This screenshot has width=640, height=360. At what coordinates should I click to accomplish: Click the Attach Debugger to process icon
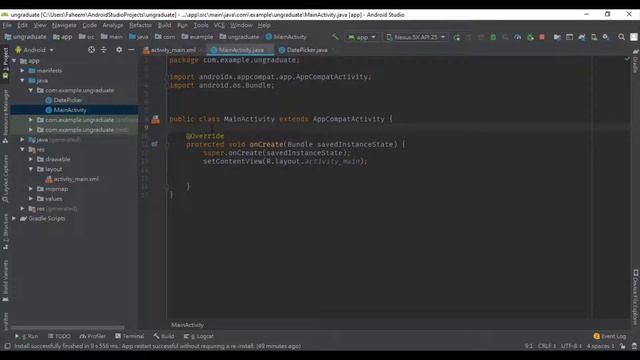click(x=530, y=37)
